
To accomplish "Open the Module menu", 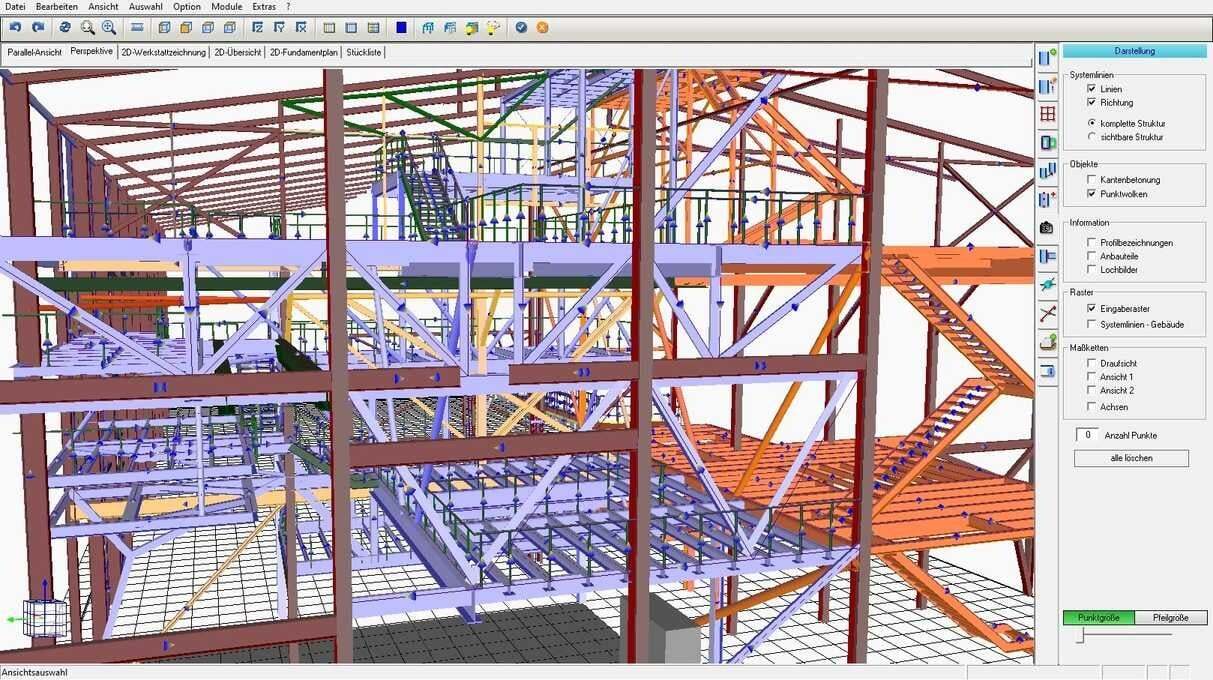I will point(226,6).
